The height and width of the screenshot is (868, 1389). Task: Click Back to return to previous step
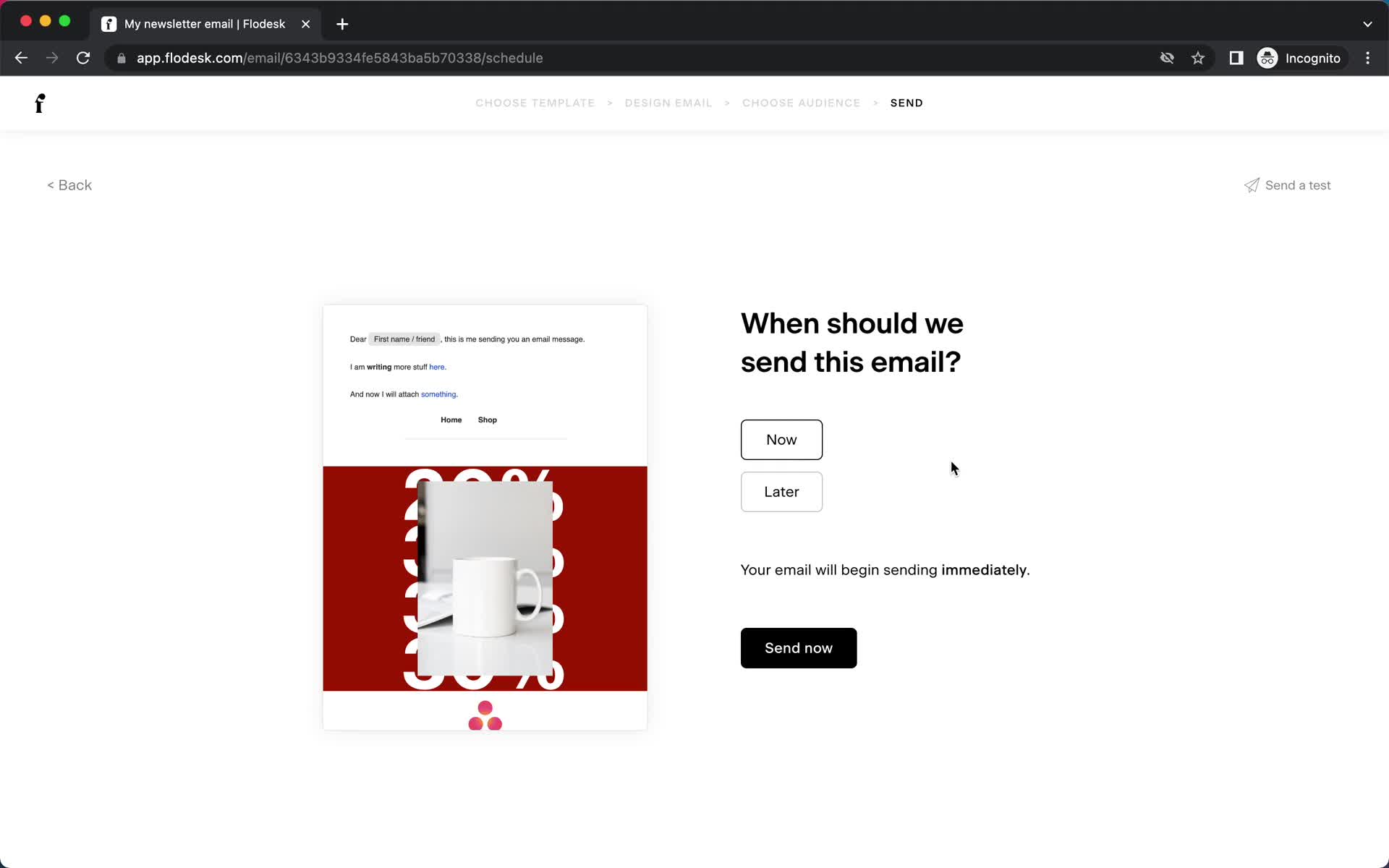point(70,184)
